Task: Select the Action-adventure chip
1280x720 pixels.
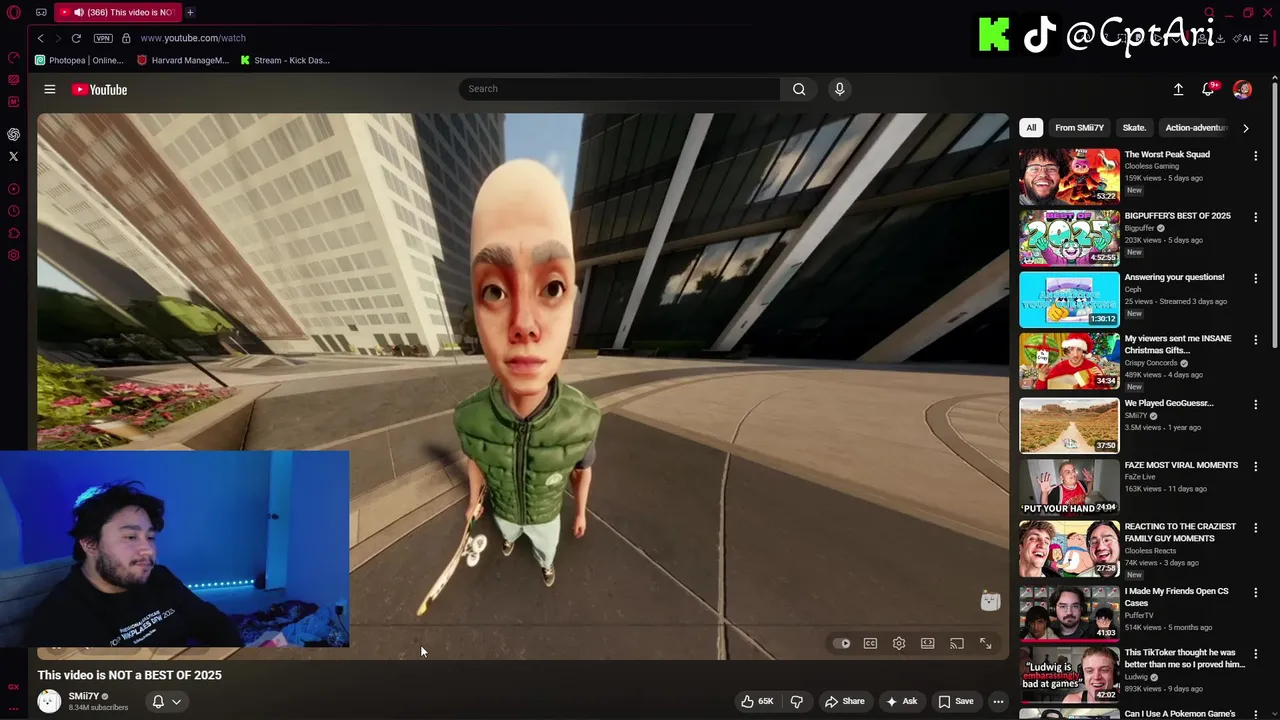Action: coord(1194,128)
